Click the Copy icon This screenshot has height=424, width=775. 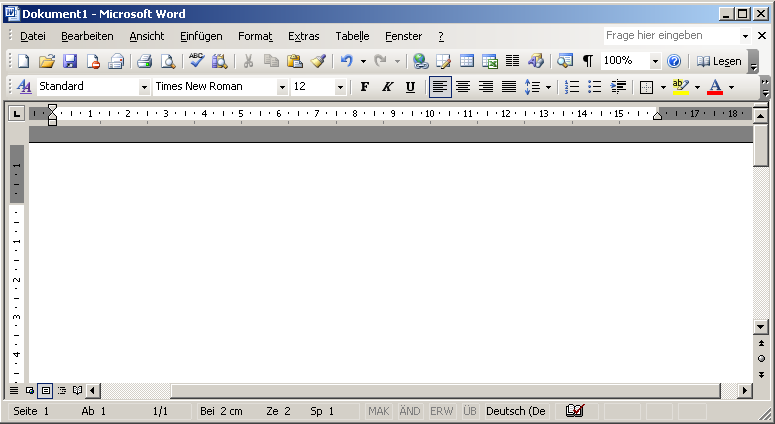(x=271, y=61)
